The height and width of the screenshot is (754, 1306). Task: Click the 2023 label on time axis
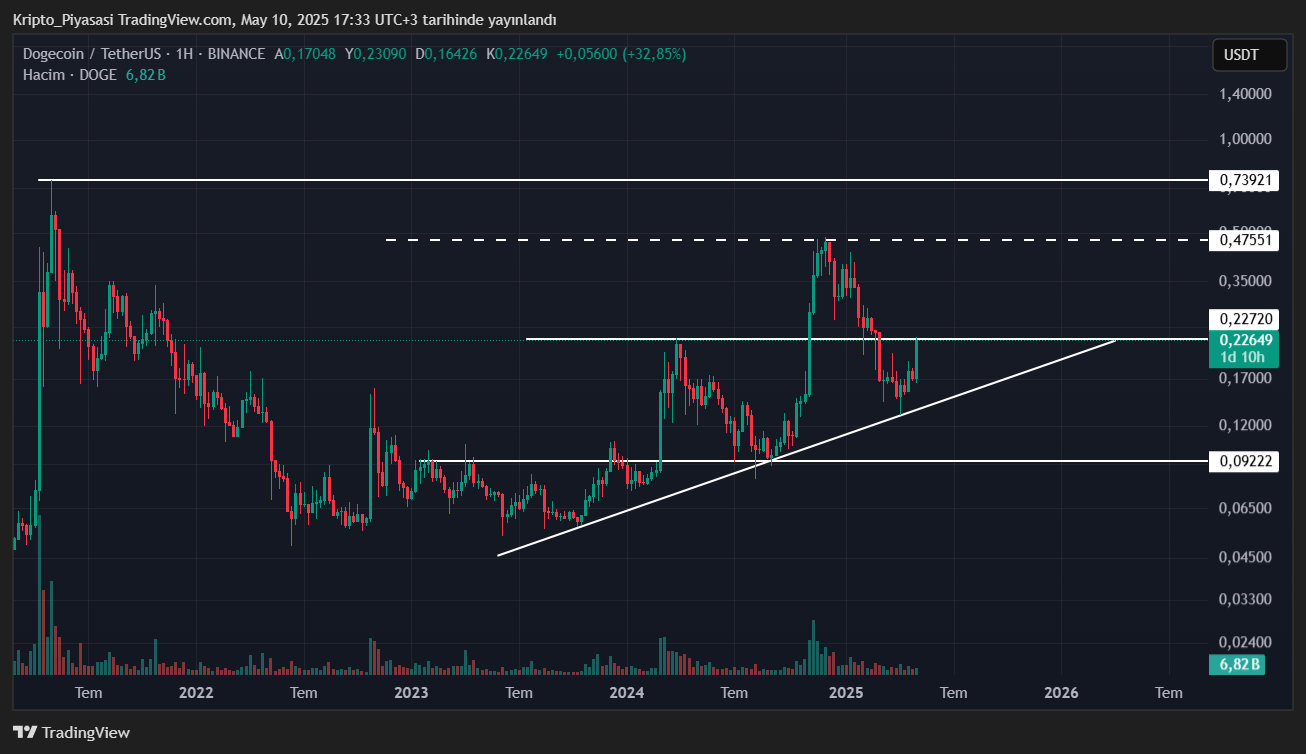(411, 692)
